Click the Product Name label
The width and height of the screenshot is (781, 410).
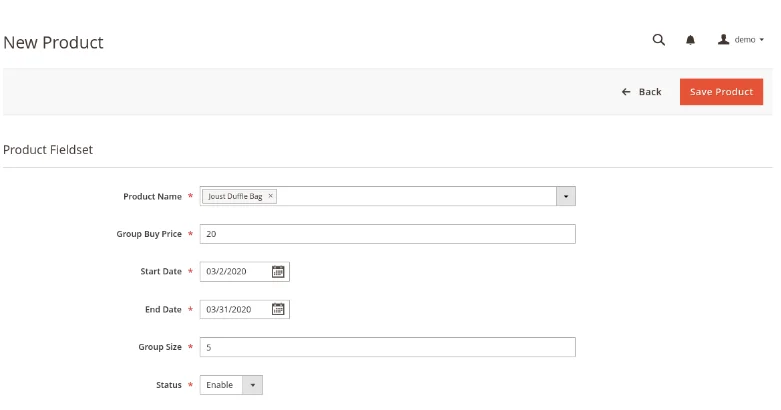(x=152, y=197)
